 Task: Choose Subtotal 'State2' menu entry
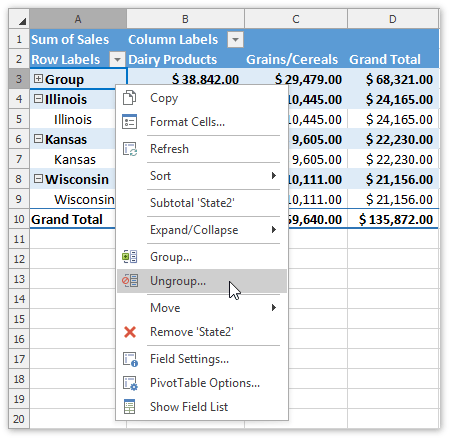click(x=202, y=203)
